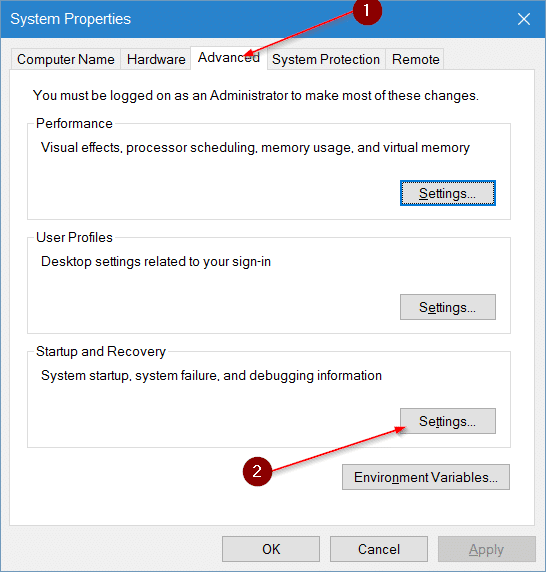The image size is (546, 572).
Task: Click the System Properties title text
Action: (70, 19)
